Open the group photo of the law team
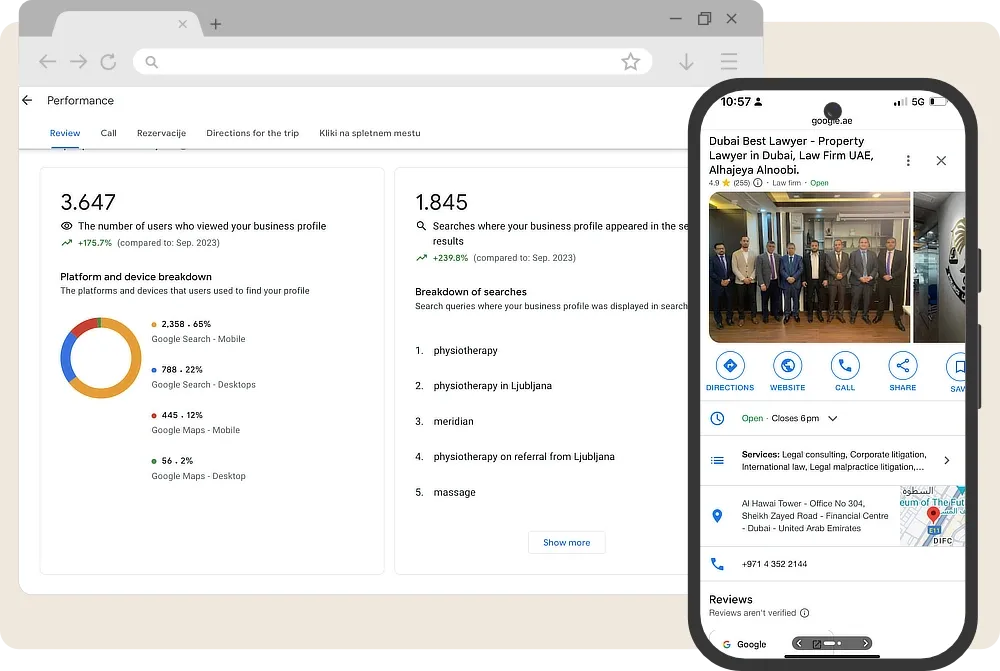Image resolution: width=1000 pixels, height=671 pixels. (x=809, y=267)
